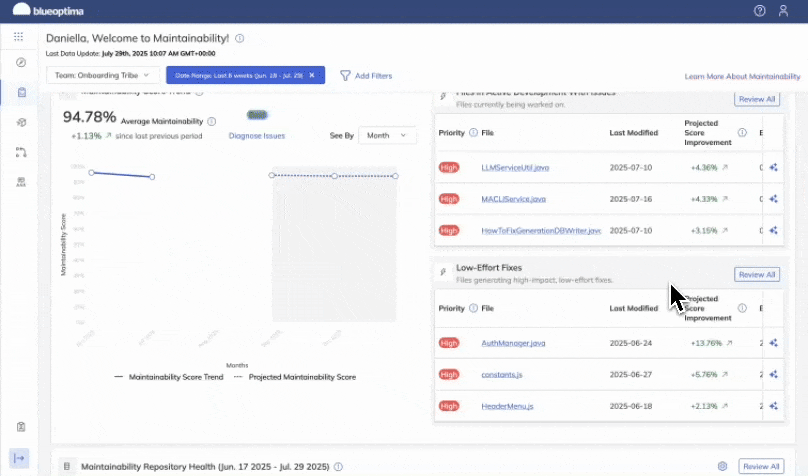The width and height of the screenshot is (808, 476).
Task: Click the AI sparkle icon for HeaderMenu.js
Action: tap(773, 406)
